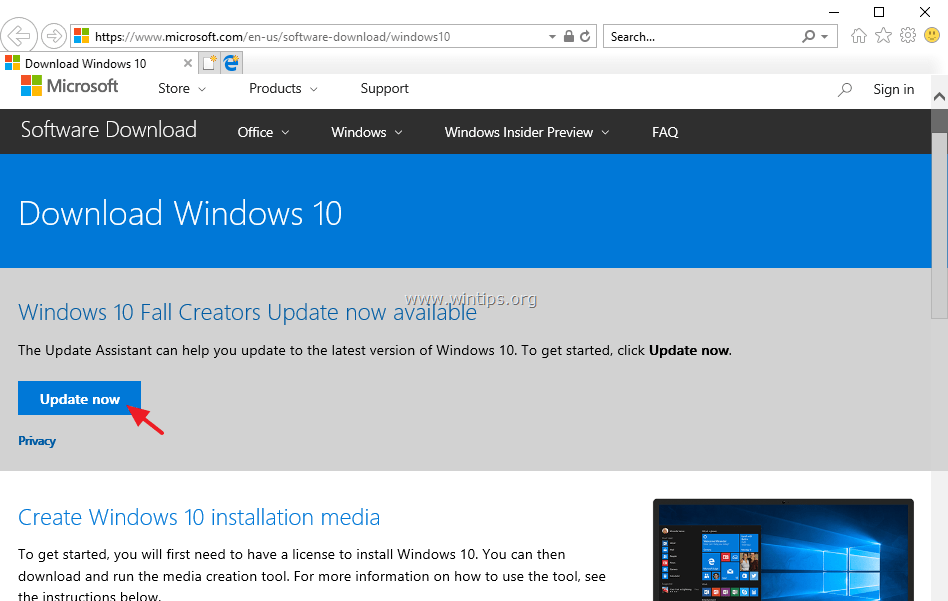The width and height of the screenshot is (948, 601).
Task: Click the page scrollbar up arrow
Action: (x=939, y=97)
